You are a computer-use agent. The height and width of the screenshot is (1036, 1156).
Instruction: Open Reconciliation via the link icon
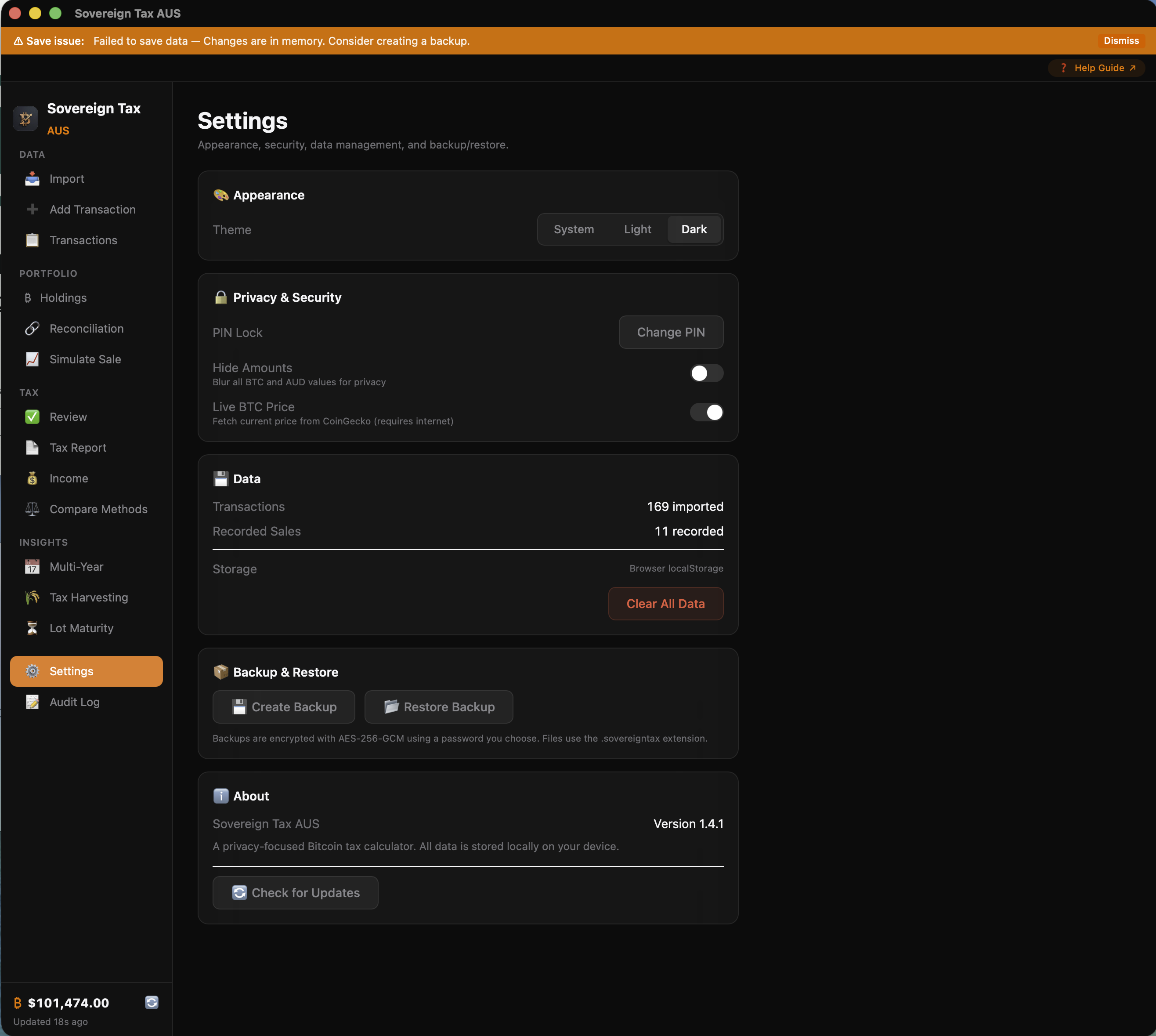(33, 329)
